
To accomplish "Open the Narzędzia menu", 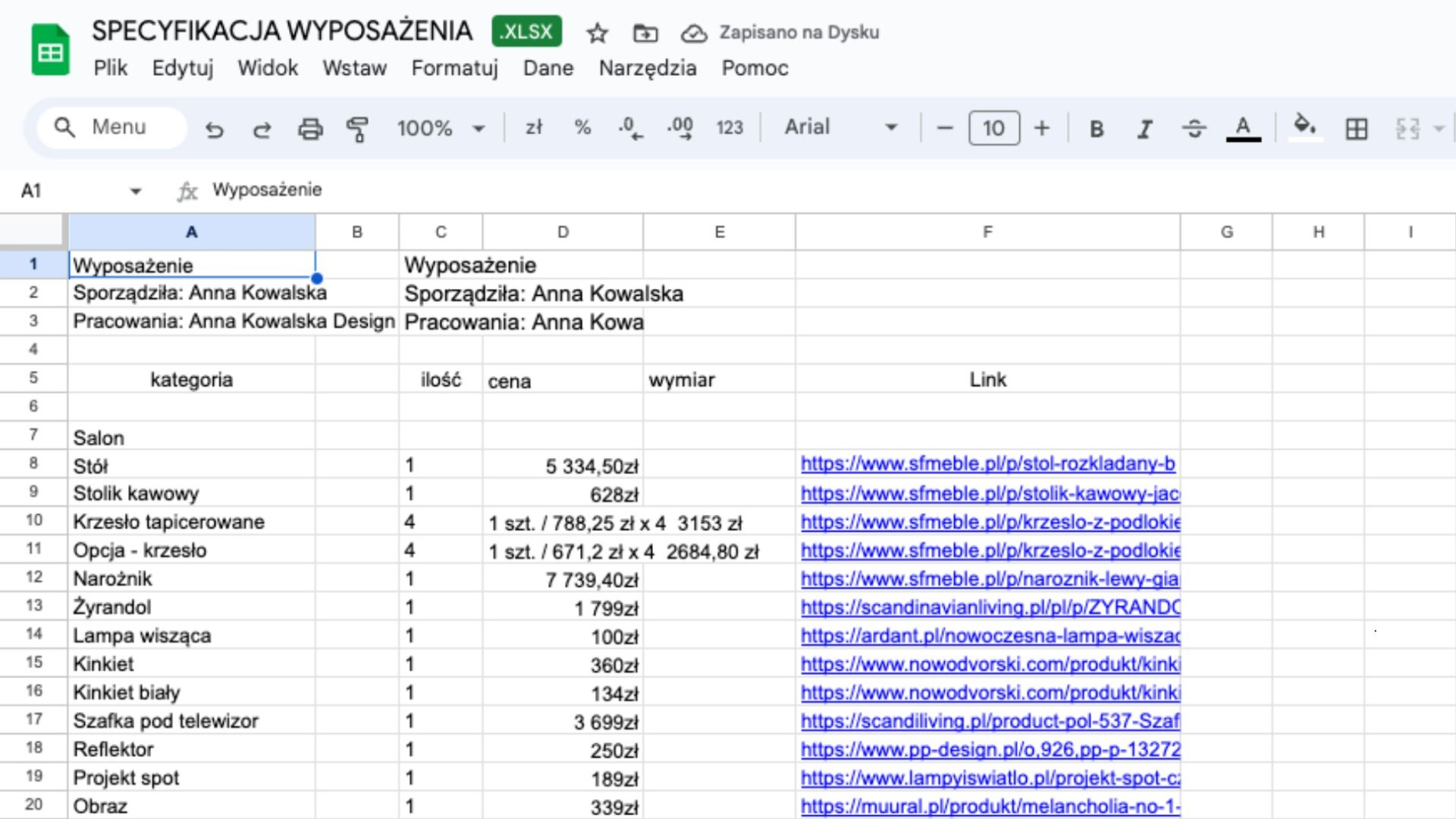I will point(648,68).
